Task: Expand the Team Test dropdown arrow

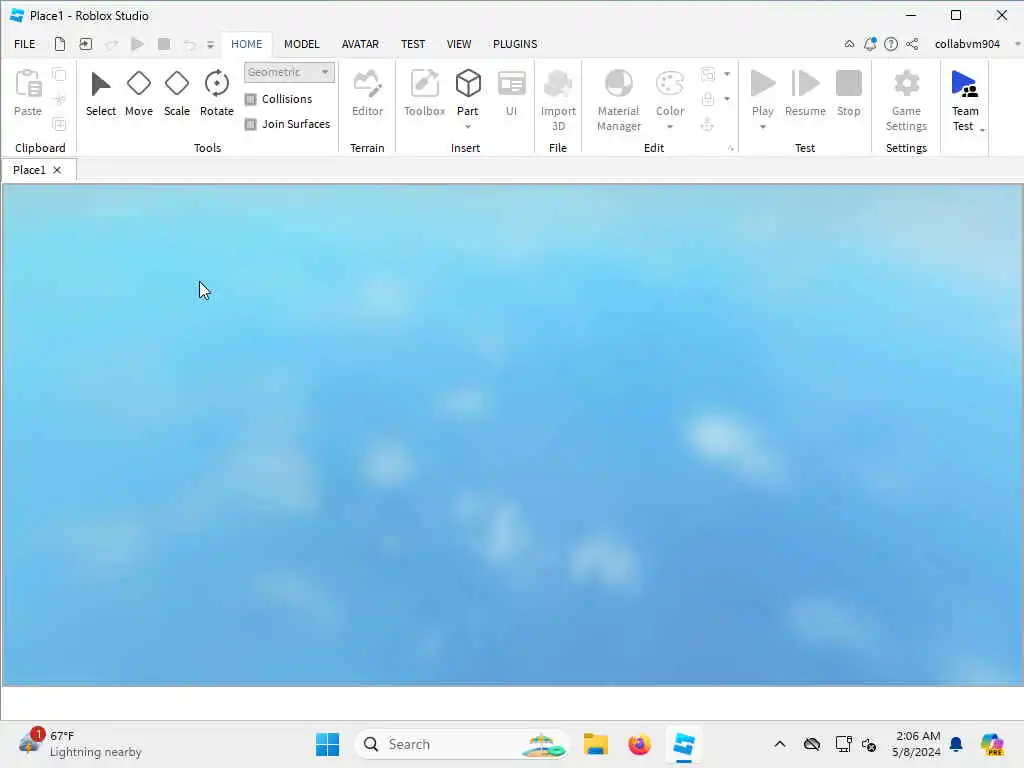Action: pos(982,129)
